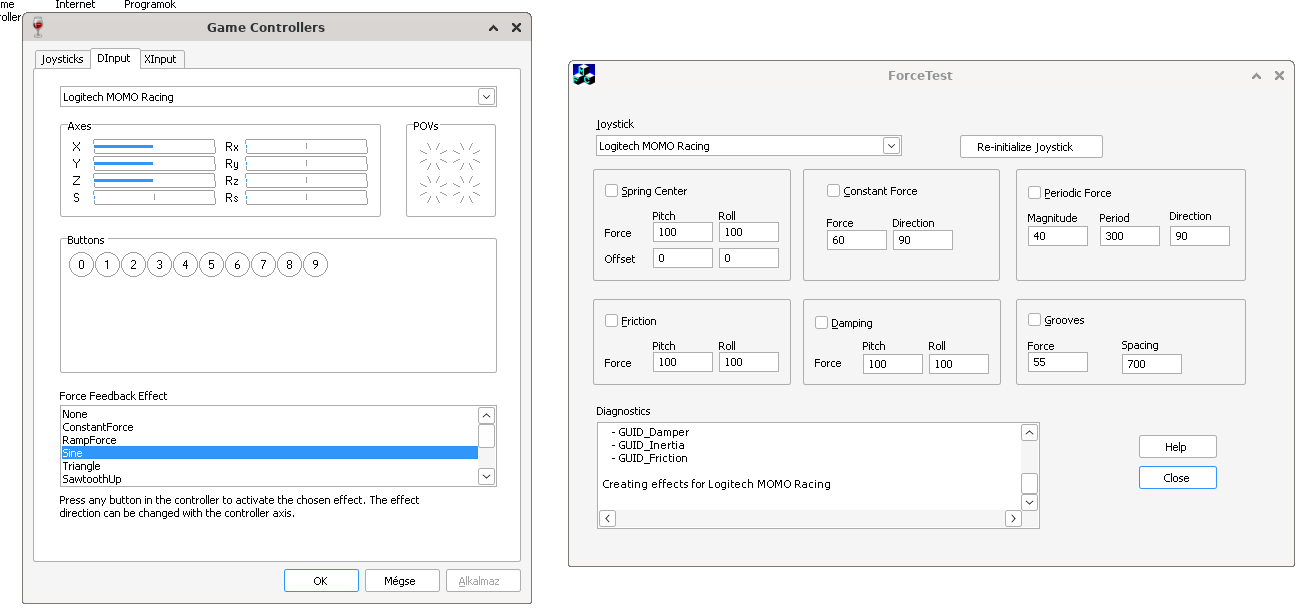Image resolution: width=1315 pixels, height=613 pixels.
Task: Click Constant Force value field showing 60
Action: (857, 240)
